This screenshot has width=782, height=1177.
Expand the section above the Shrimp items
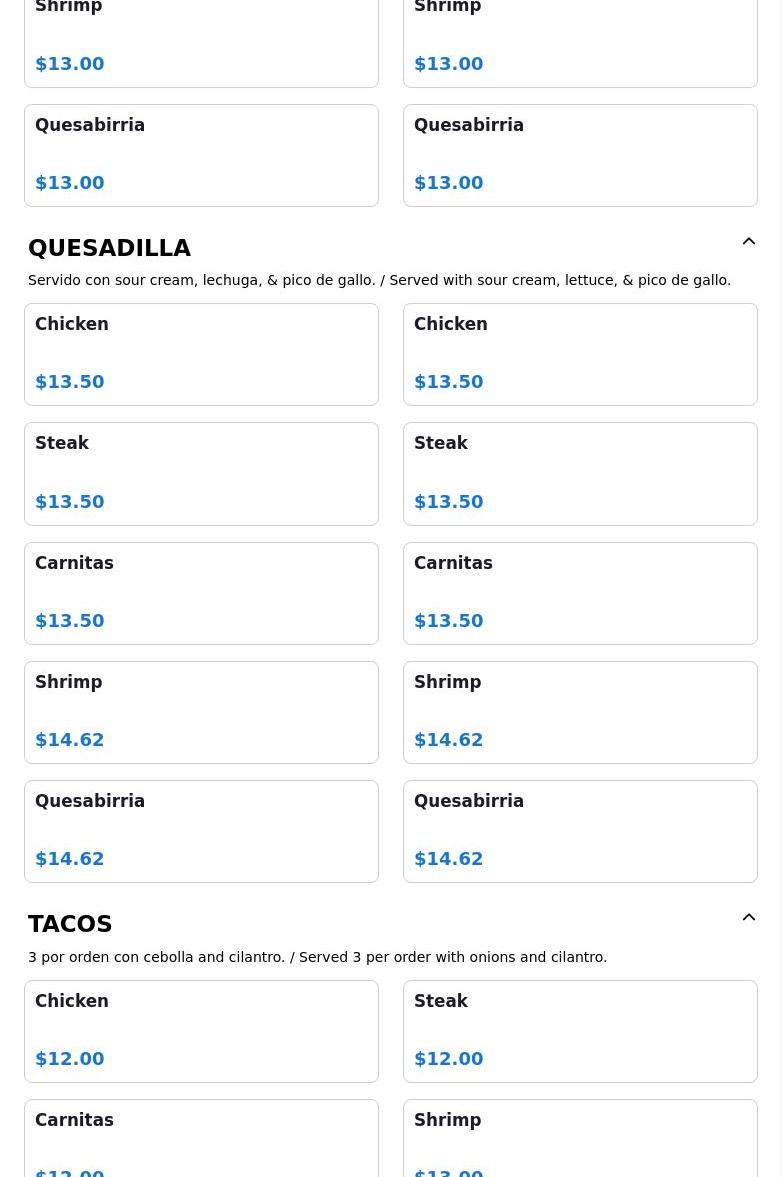click(x=749, y=241)
